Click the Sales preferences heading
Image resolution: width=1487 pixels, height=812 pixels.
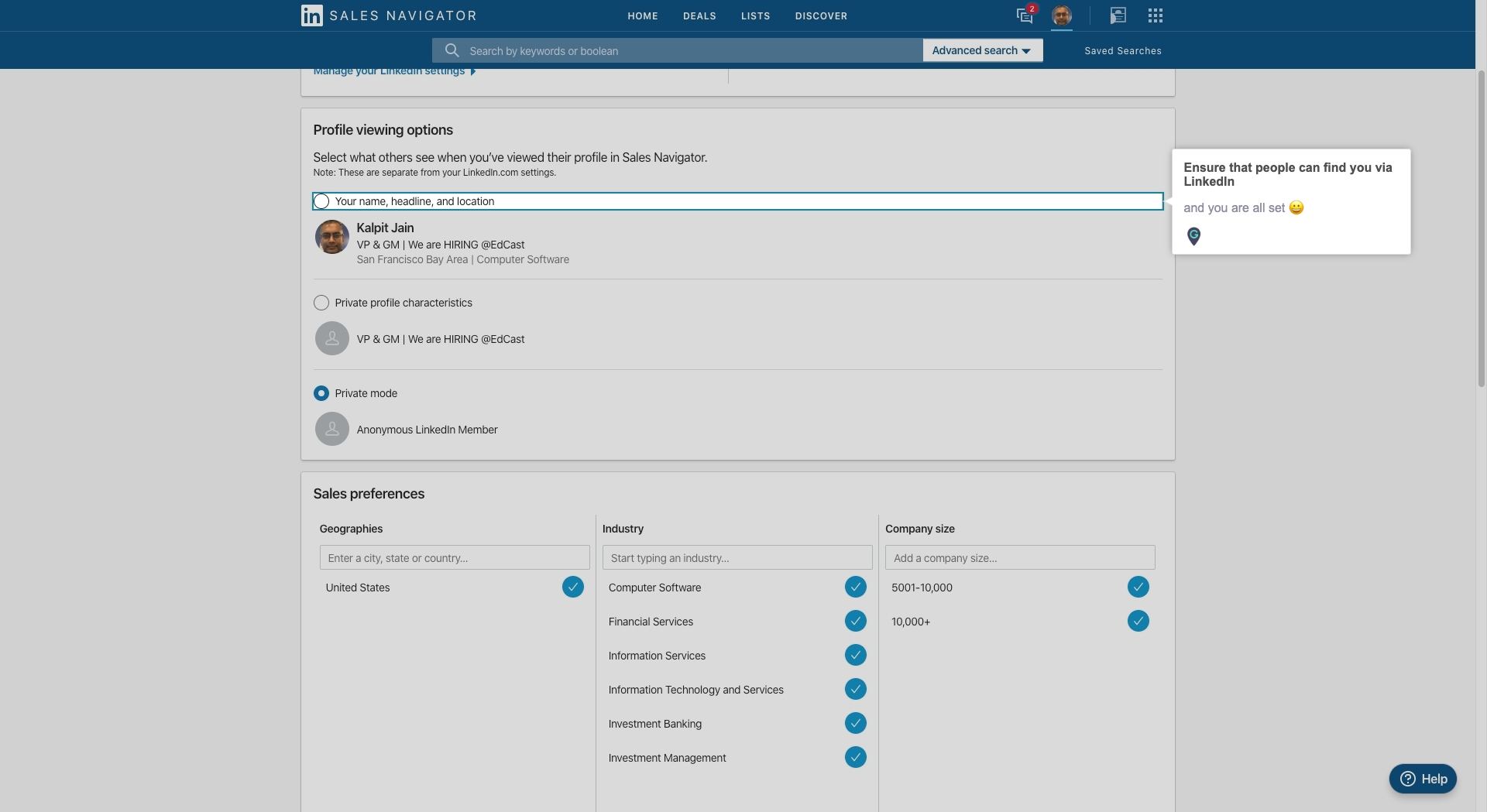[369, 494]
